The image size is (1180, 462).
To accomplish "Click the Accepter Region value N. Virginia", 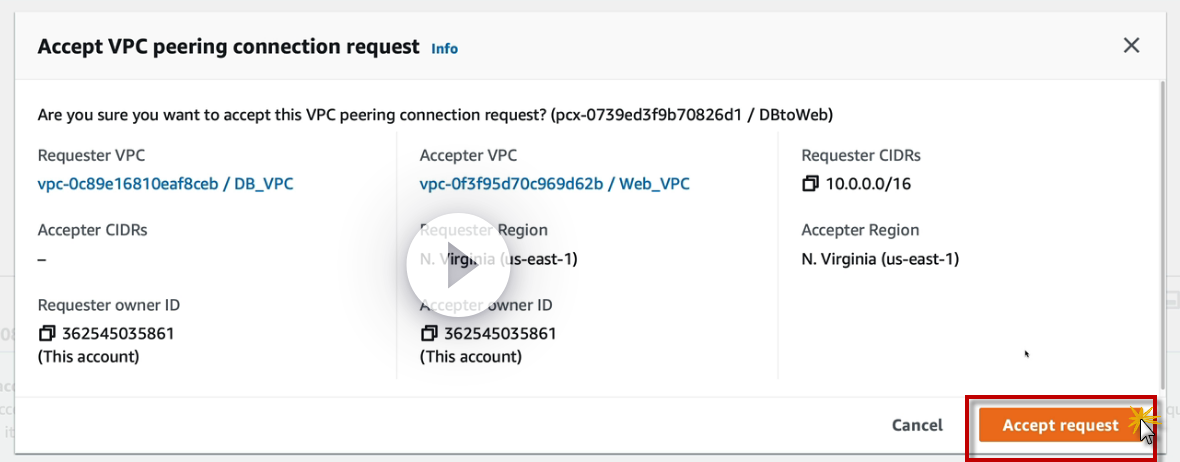I will tap(880, 259).
